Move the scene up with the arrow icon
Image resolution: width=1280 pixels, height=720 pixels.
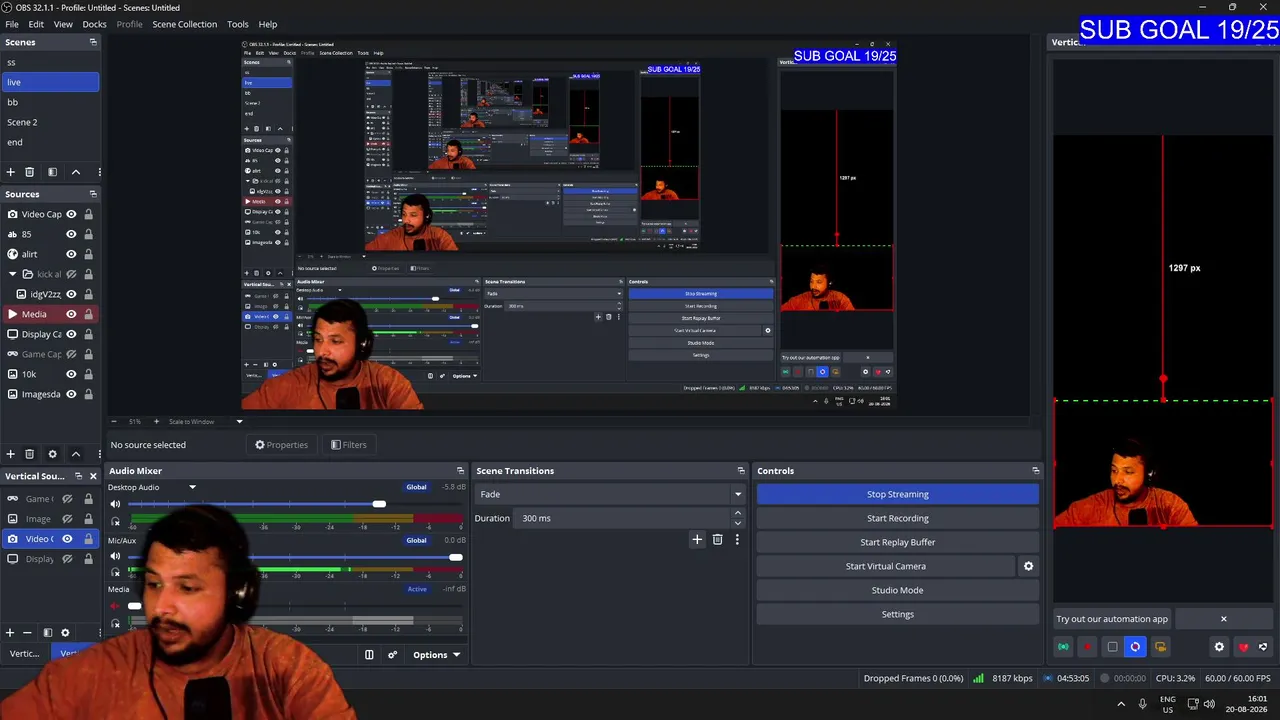click(x=75, y=172)
